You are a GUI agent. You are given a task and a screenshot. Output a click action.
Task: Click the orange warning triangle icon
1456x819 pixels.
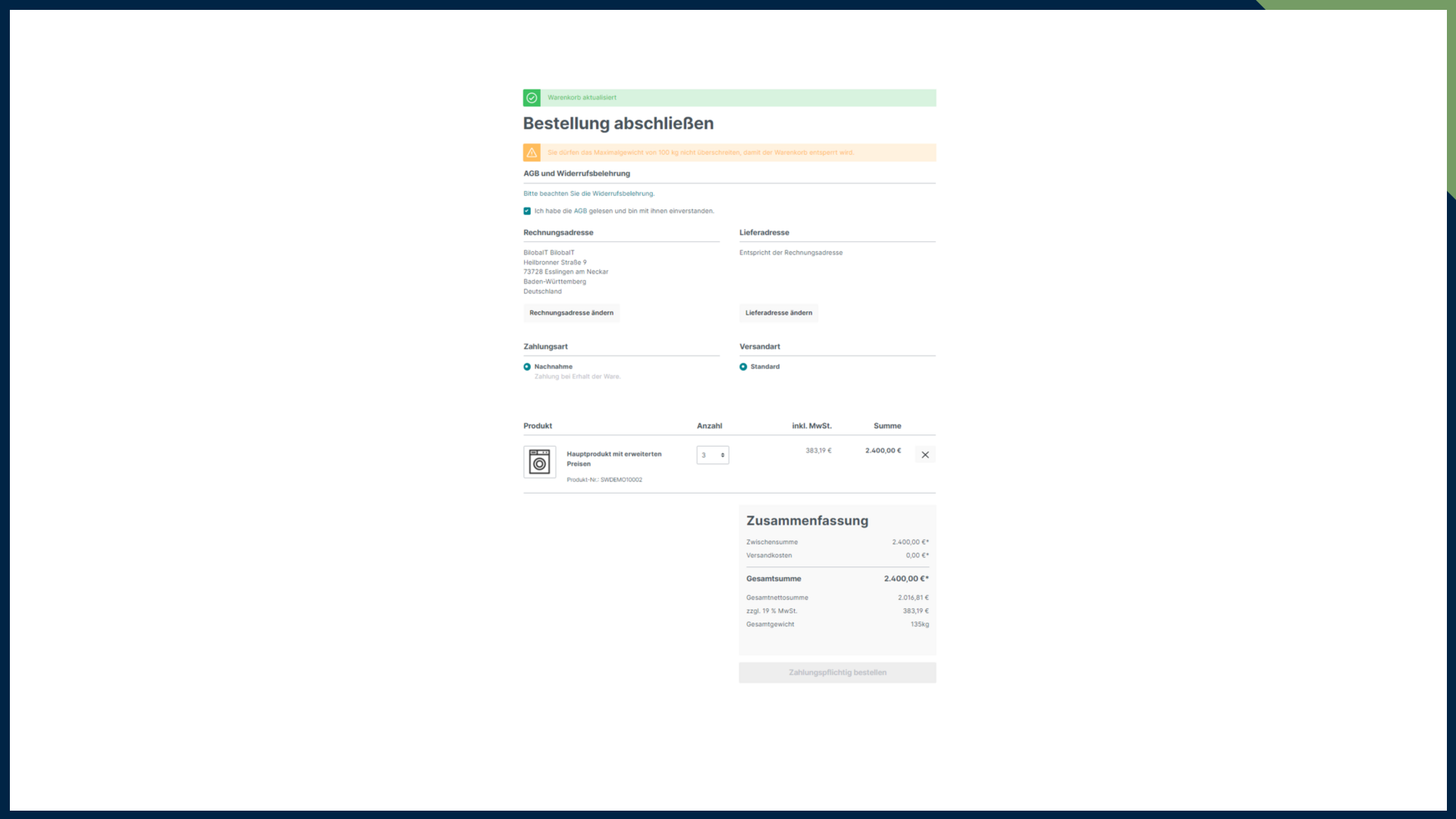tap(532, 152)
